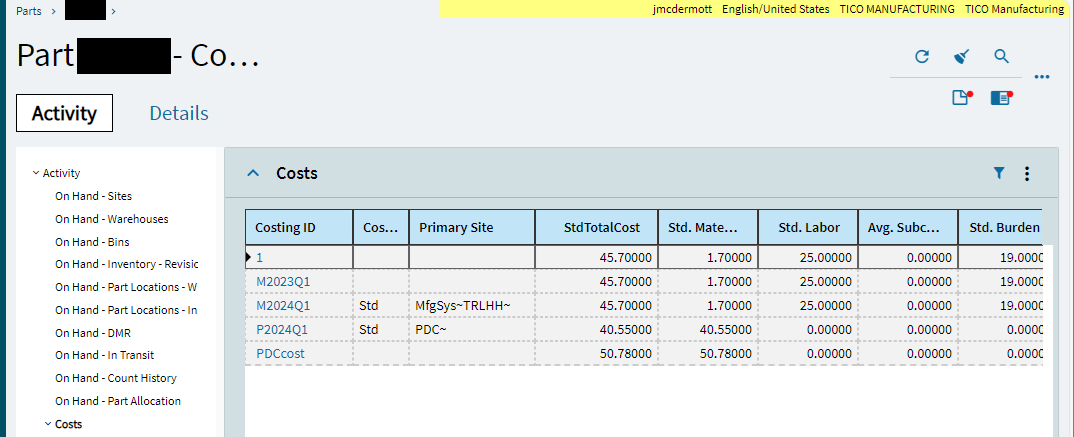Click PDC~ primary site cell
This screenshot has height=437, width=1074.
click(x=471, y=329)
